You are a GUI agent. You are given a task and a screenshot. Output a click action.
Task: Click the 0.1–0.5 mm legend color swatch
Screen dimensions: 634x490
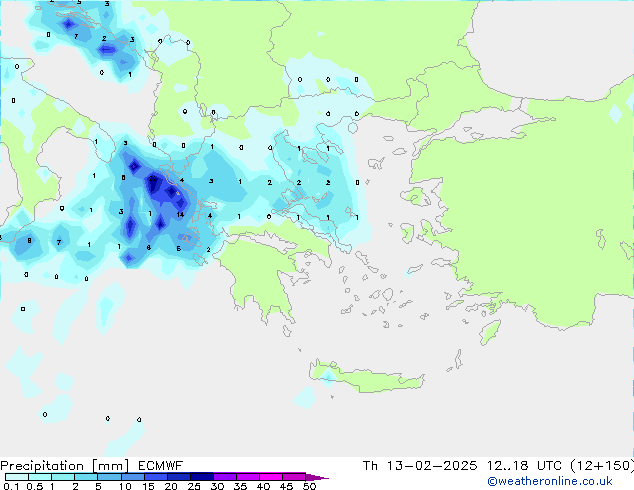coord(17,477)
